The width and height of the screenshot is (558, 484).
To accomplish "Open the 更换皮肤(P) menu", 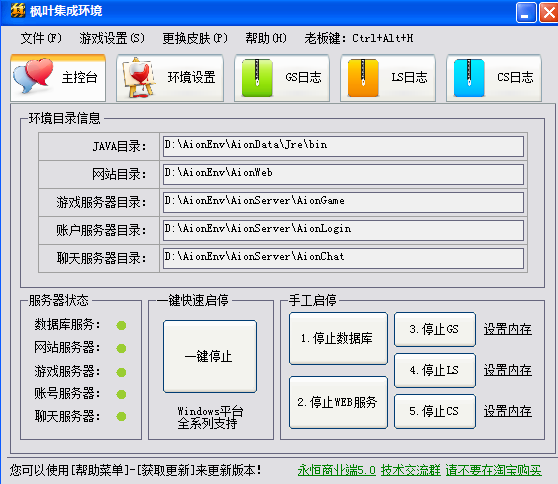I will [195, 38].
